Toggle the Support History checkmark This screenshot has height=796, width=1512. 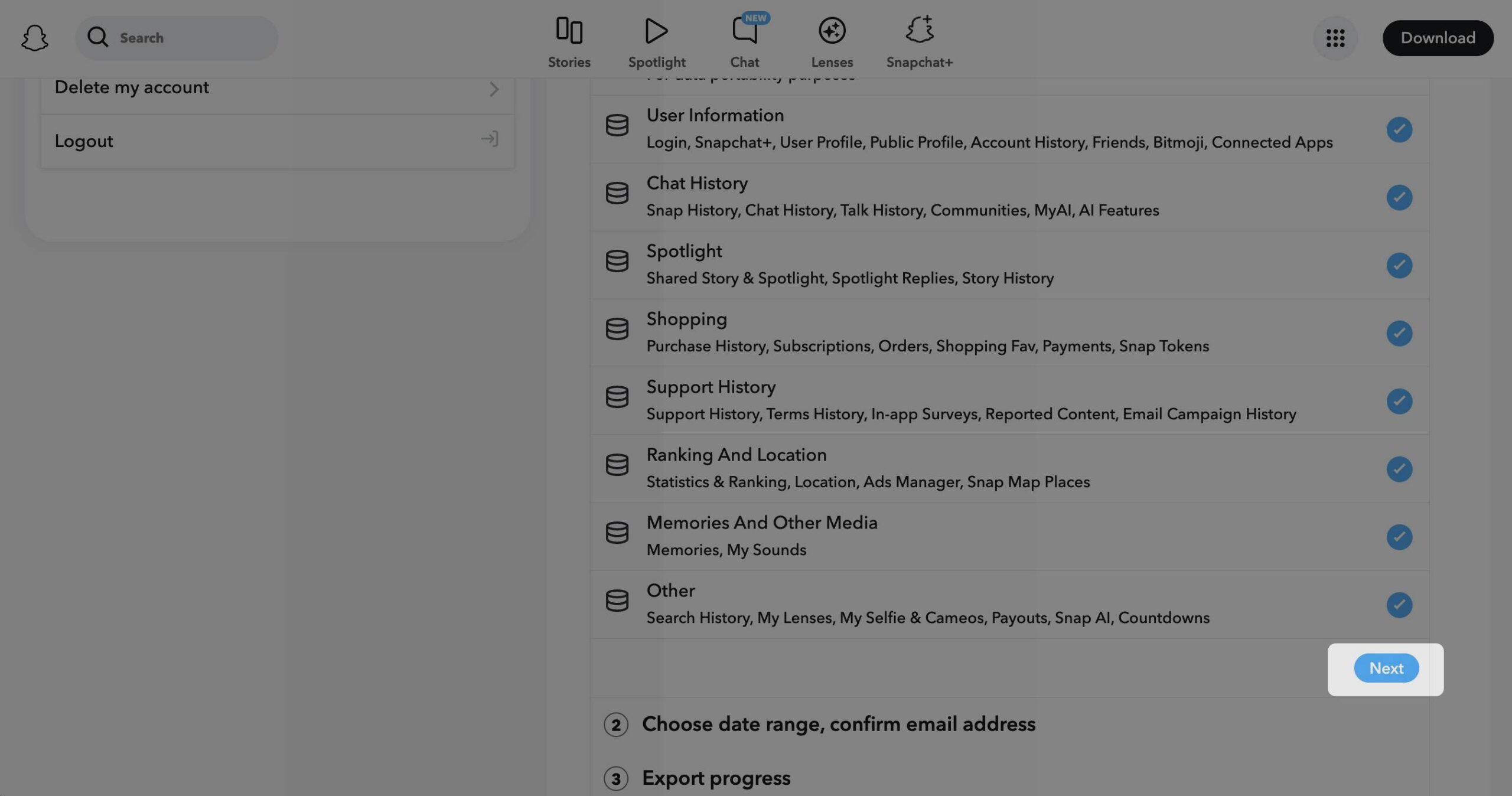coord(1399,401)
